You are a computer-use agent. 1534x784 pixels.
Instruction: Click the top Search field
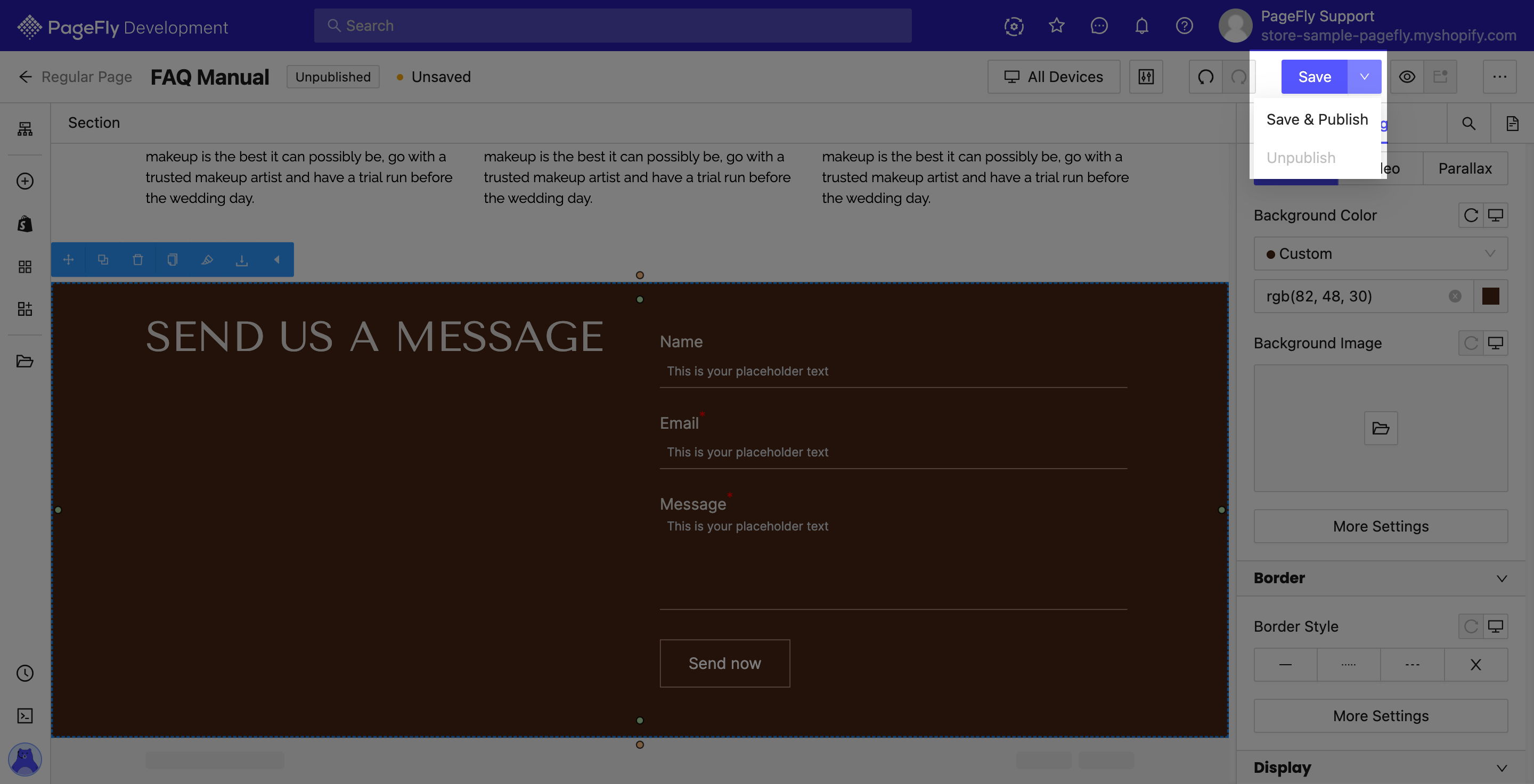pos(613,26)
